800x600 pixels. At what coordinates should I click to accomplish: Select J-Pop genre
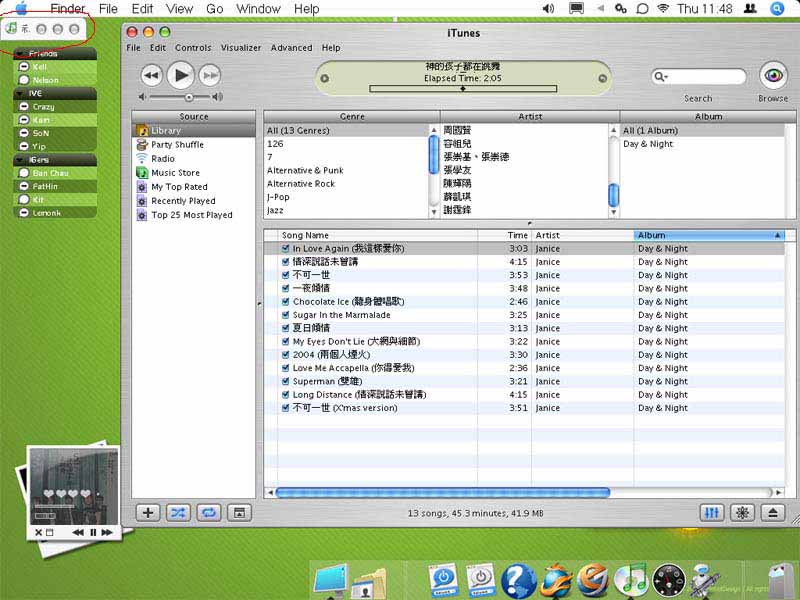tap(278, 197)
